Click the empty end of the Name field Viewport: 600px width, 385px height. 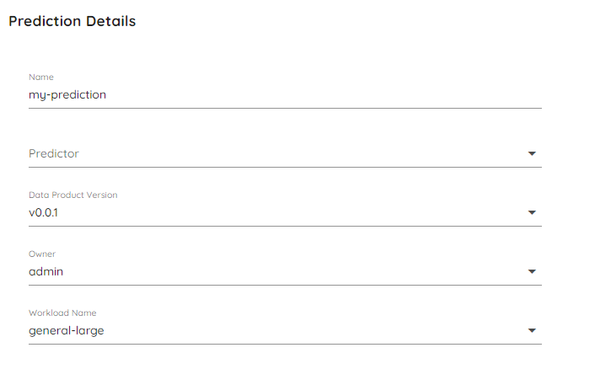[324, 95]
